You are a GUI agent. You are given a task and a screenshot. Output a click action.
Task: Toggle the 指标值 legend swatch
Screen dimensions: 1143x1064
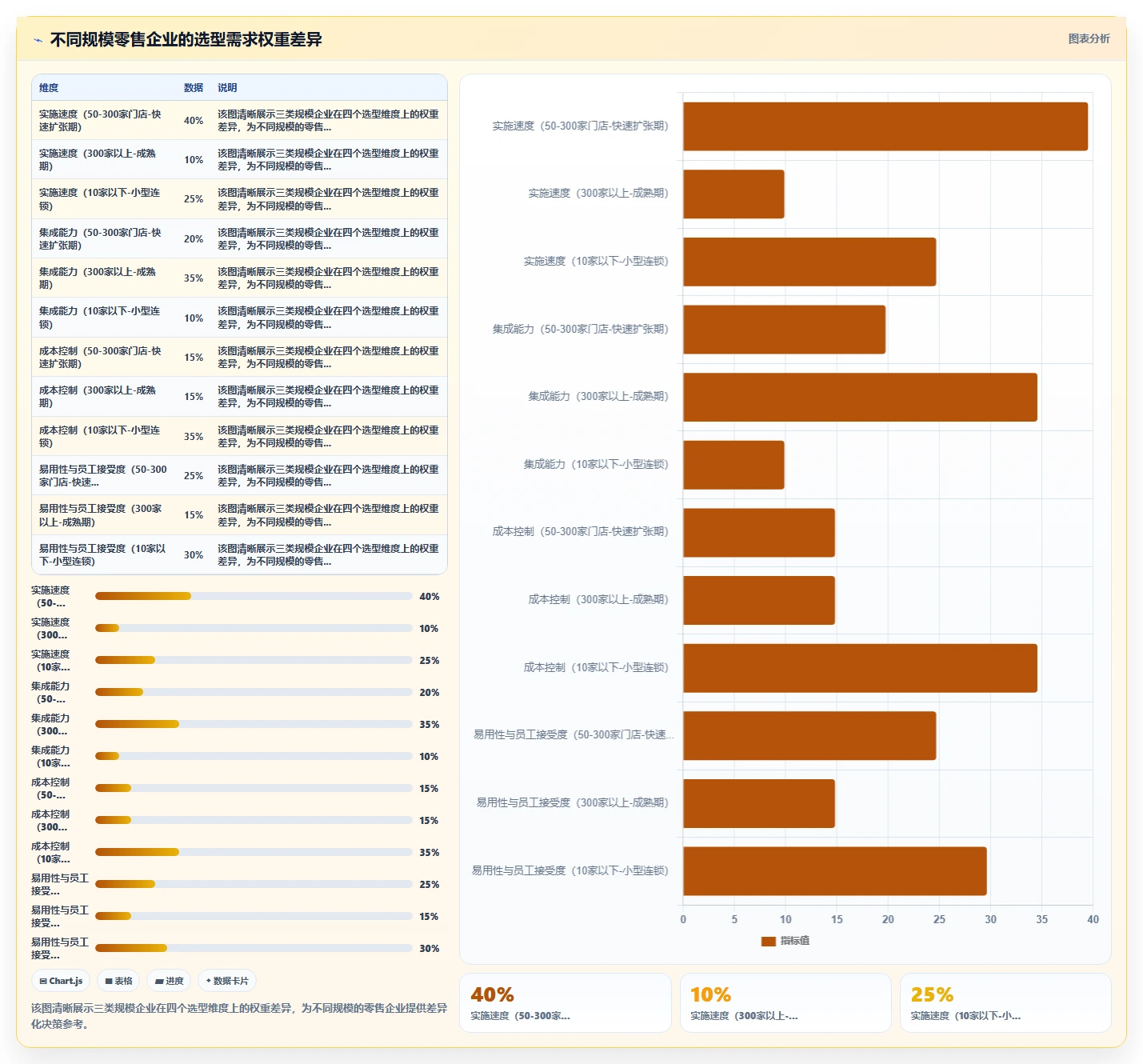pyautogui.click(x=769, y=941)
